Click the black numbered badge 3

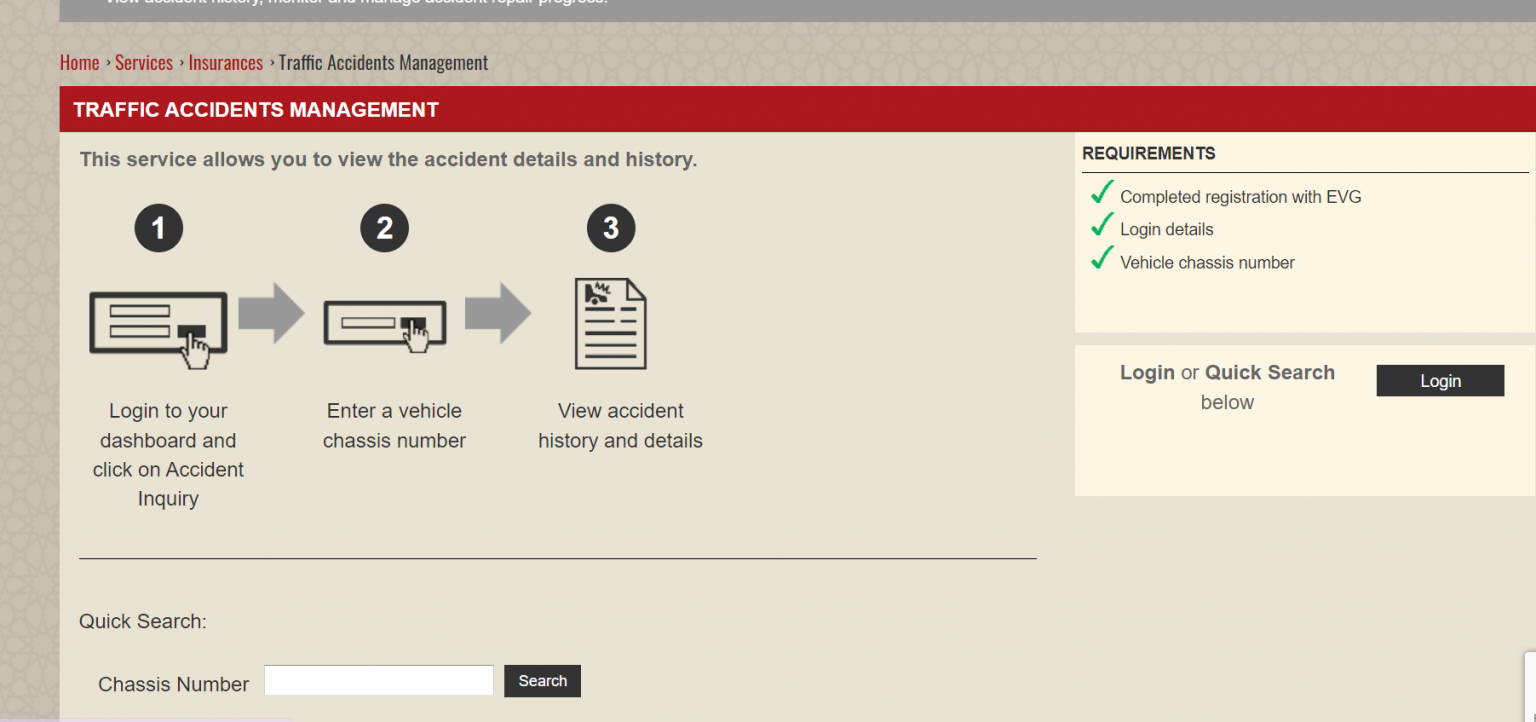pyautogui.click(x=611, y=228)
